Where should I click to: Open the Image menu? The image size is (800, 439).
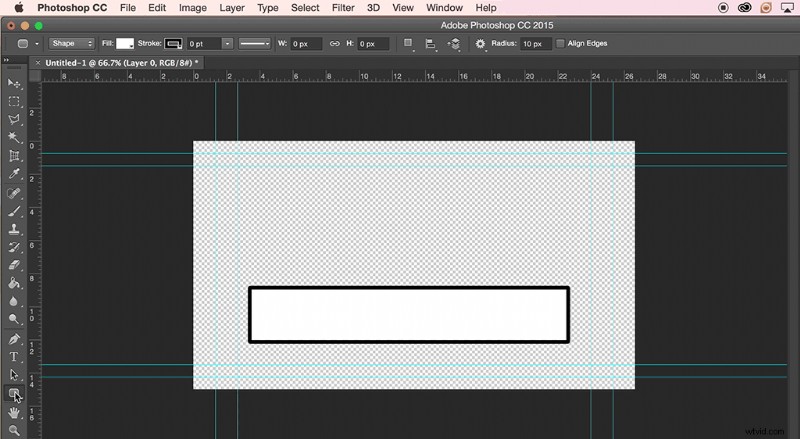pos(192,8)
